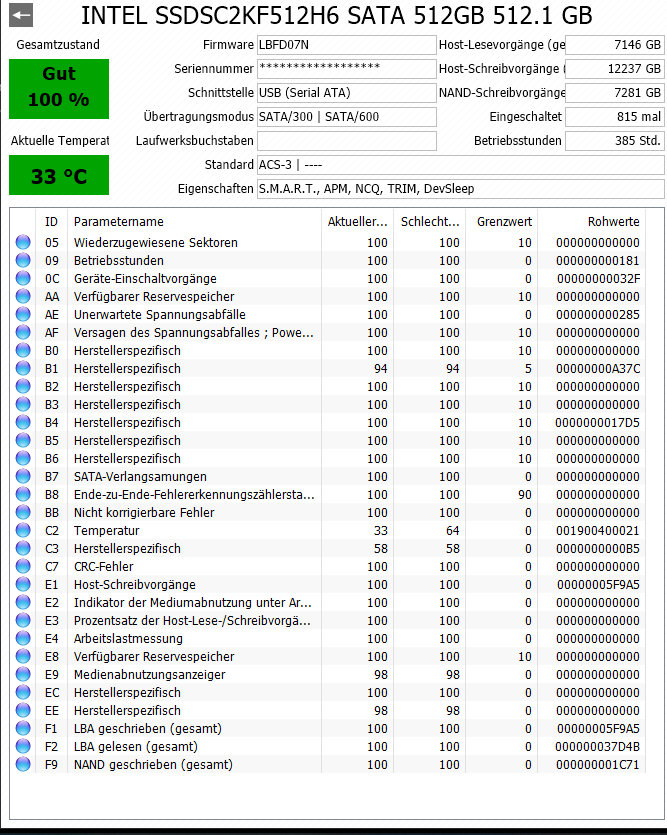Click raw value 00000000032F
Image resolution: width=667 pixels, height=835 pixels.
pyautogui.click(x=598, y=279)
